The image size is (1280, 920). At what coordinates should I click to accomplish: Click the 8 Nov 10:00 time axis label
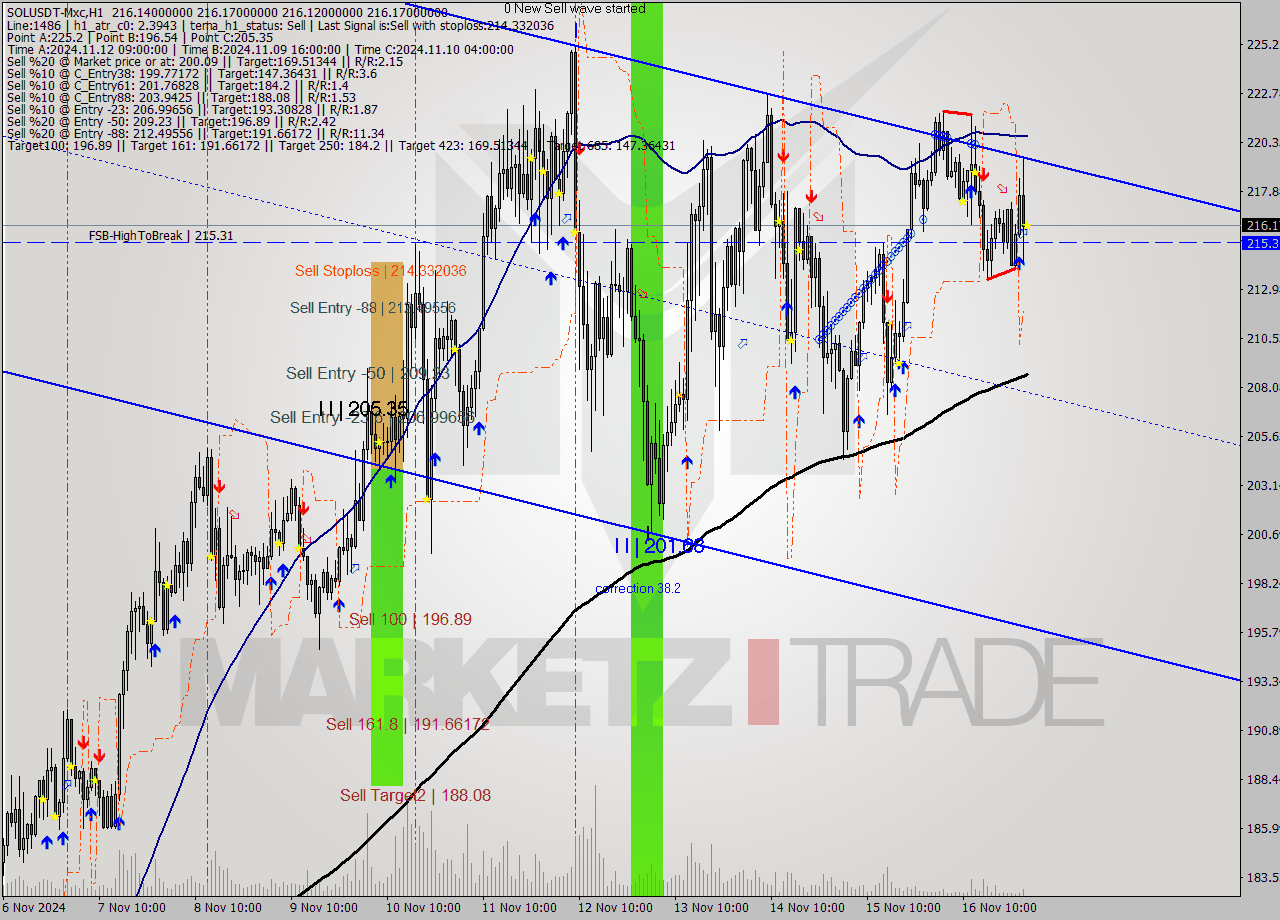[x=228, y=908]
